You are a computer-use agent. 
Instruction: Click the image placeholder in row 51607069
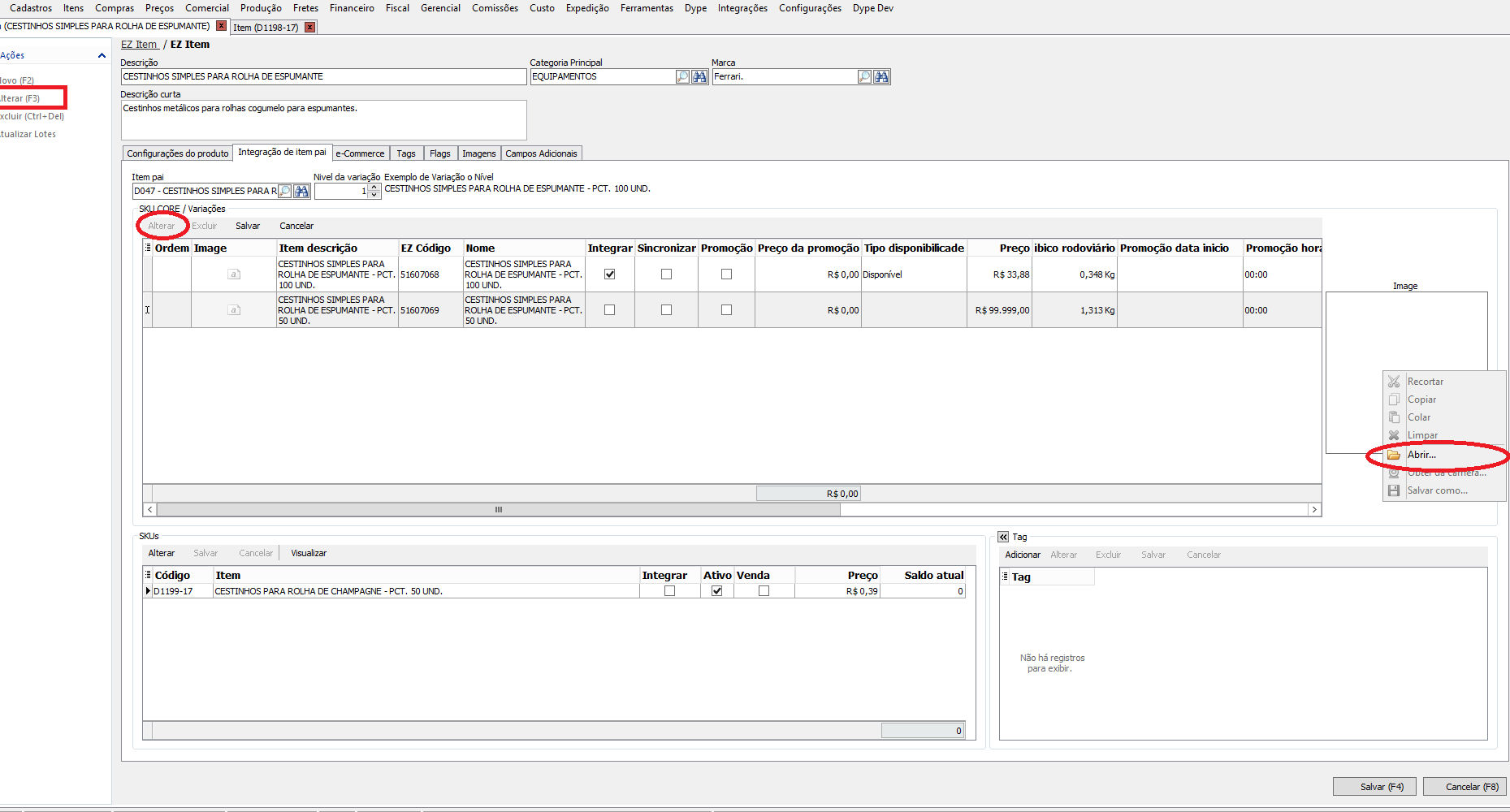(234, 310)
